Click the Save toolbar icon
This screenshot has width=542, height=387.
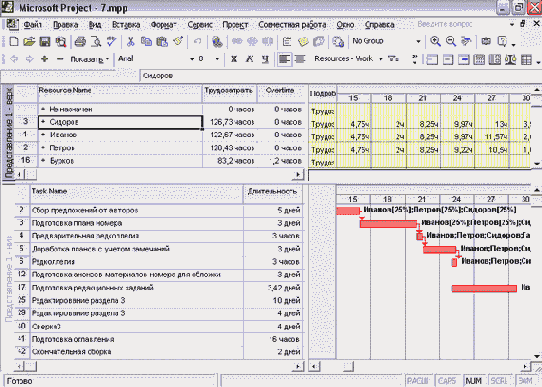[45, 42]
